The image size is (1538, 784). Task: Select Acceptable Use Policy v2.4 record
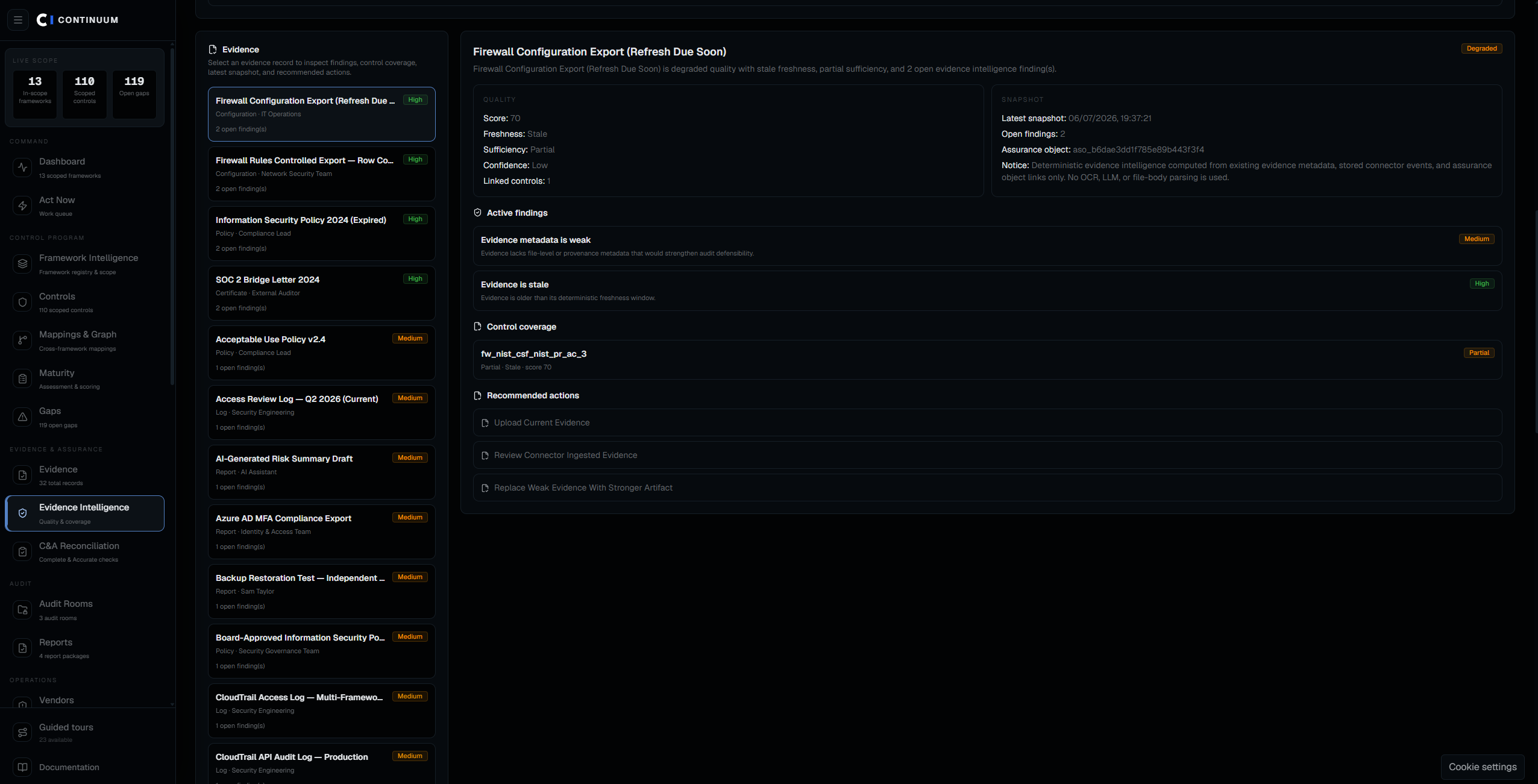pos(322,353)
